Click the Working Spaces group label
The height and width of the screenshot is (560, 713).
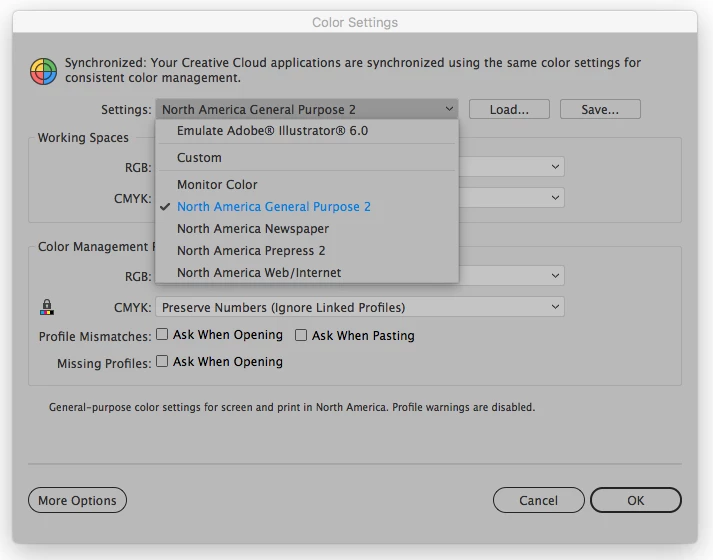click(x=83, y=138)
